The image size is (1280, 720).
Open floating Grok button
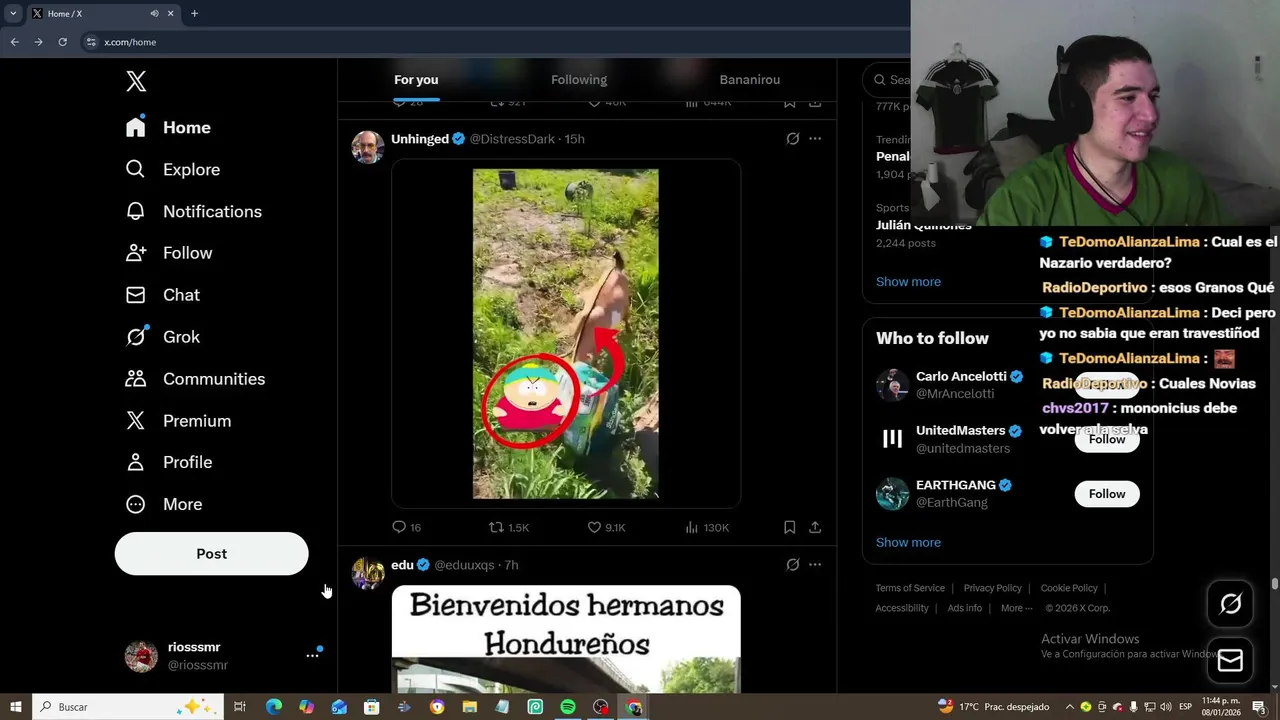[x=1230, y=604]
